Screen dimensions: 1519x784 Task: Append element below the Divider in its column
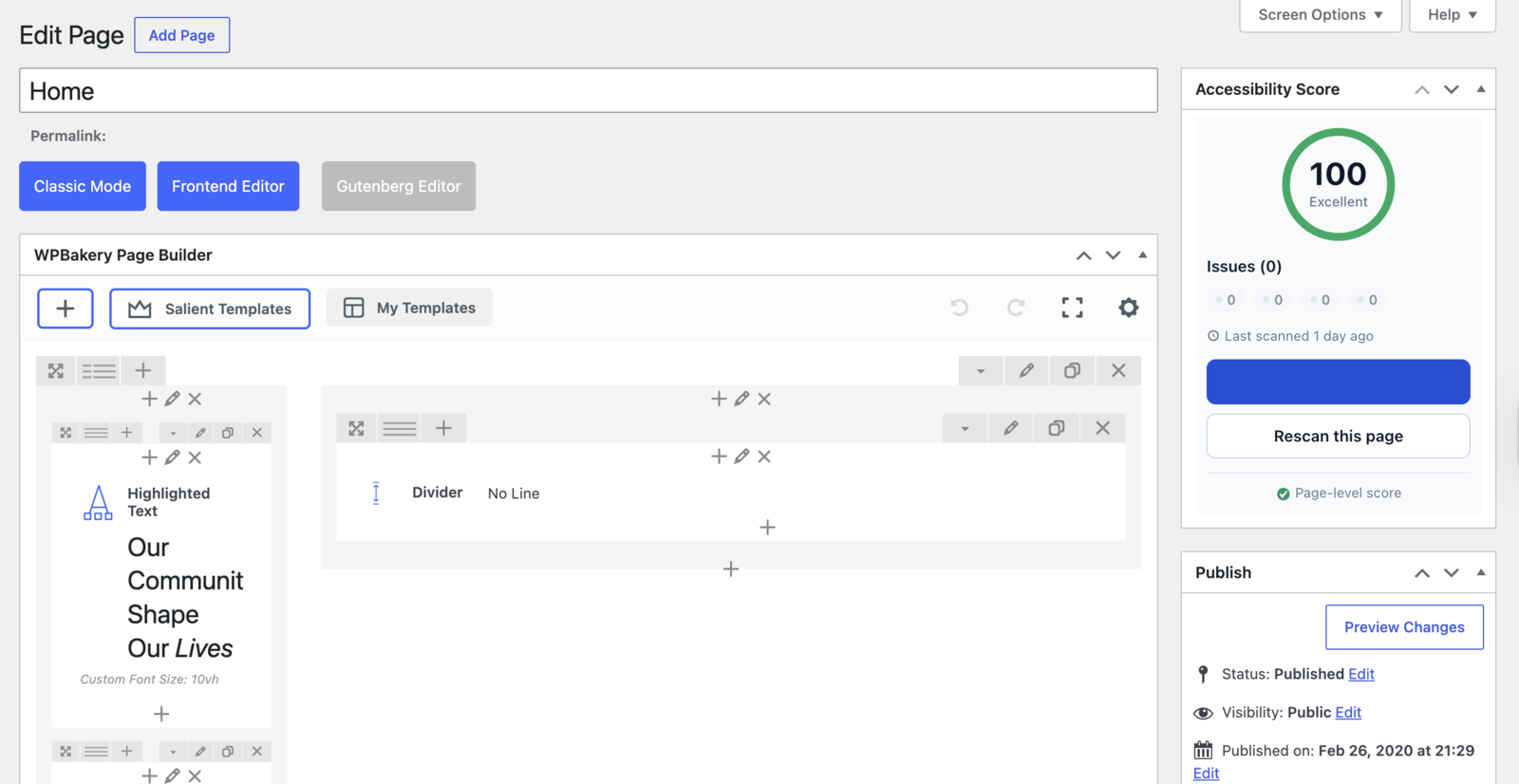click(x=768, y=527)
